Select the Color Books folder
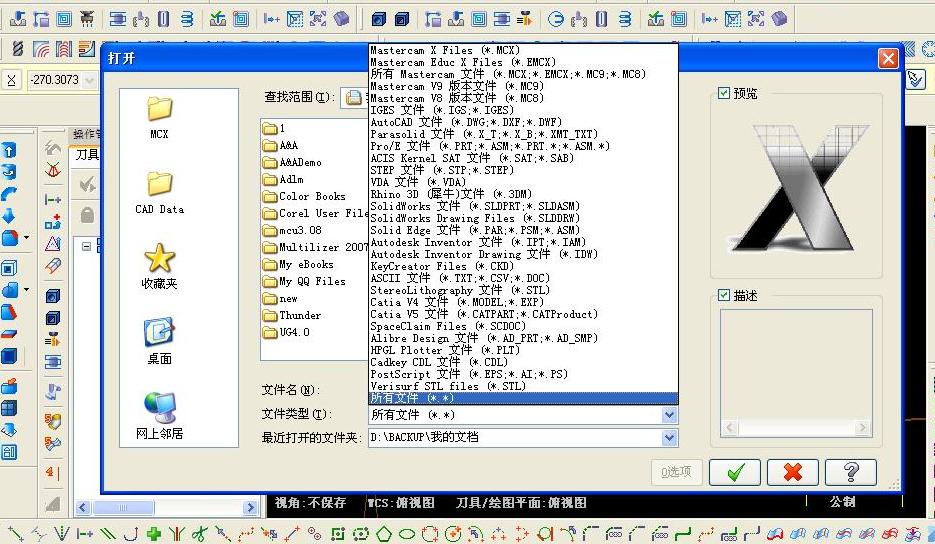 pyautogui.click(x=305, y=196)
